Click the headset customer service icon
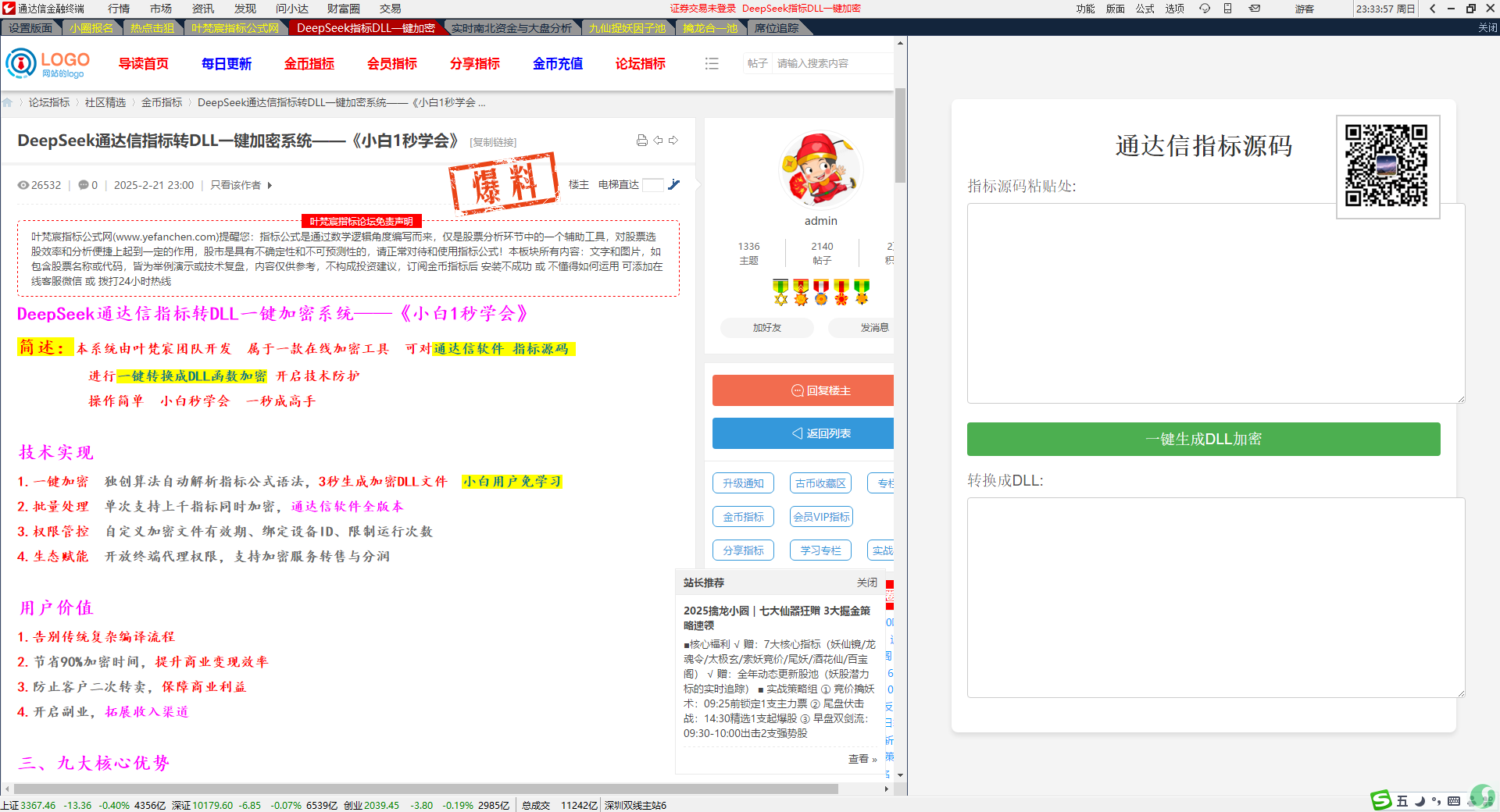1500x812 pixels. tap(1205, 9)
